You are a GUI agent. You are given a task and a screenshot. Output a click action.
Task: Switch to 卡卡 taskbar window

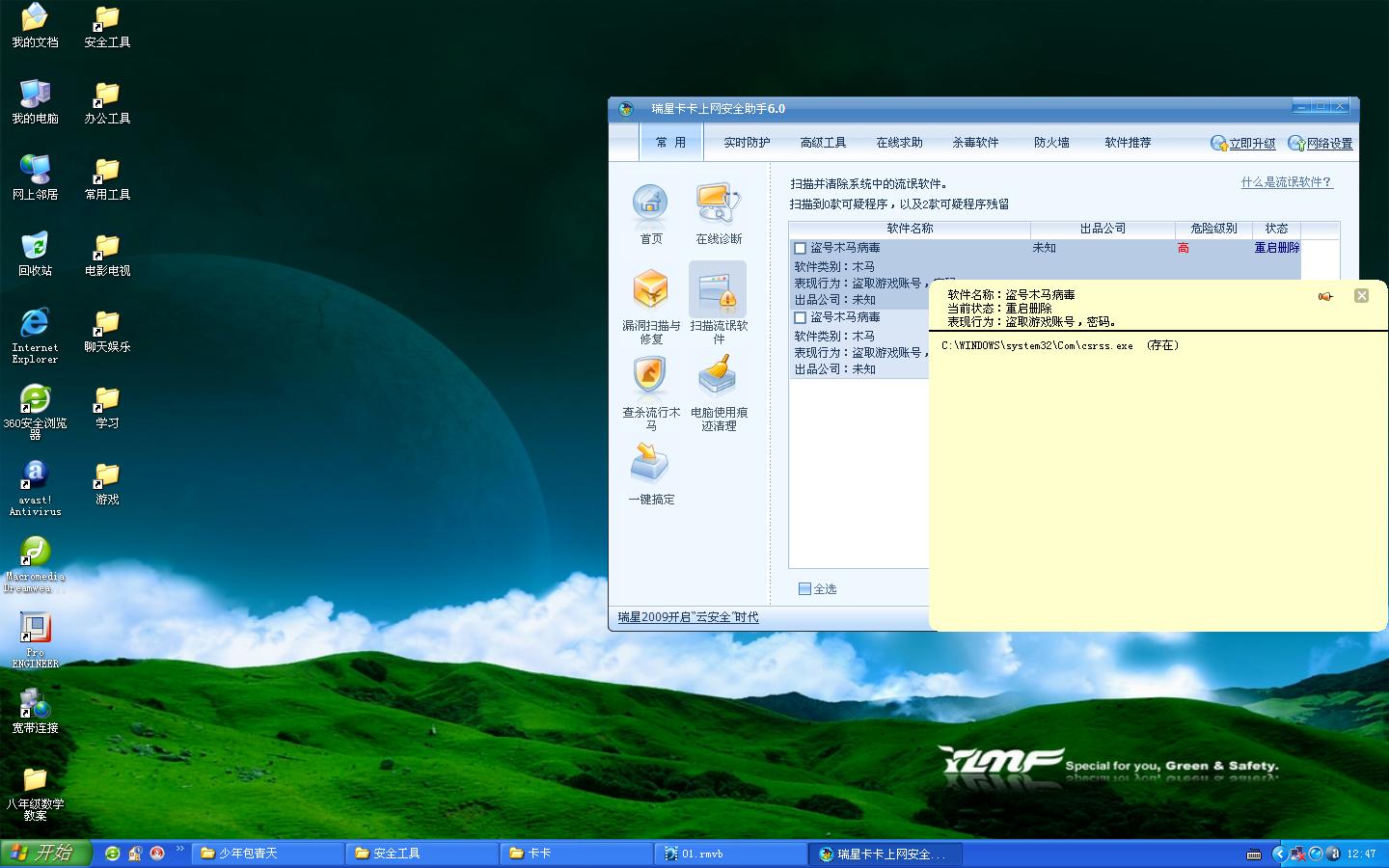[x=578, y=854]
